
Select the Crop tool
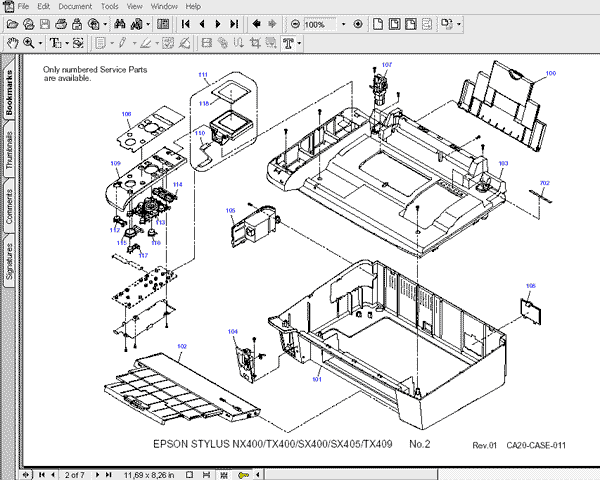255,43
